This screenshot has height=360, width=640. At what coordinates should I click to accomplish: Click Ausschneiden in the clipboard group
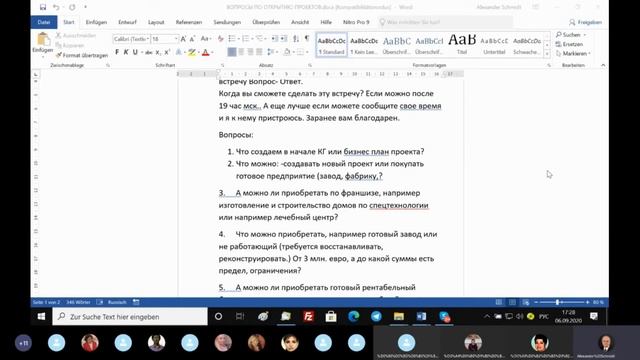click(76, 36)
